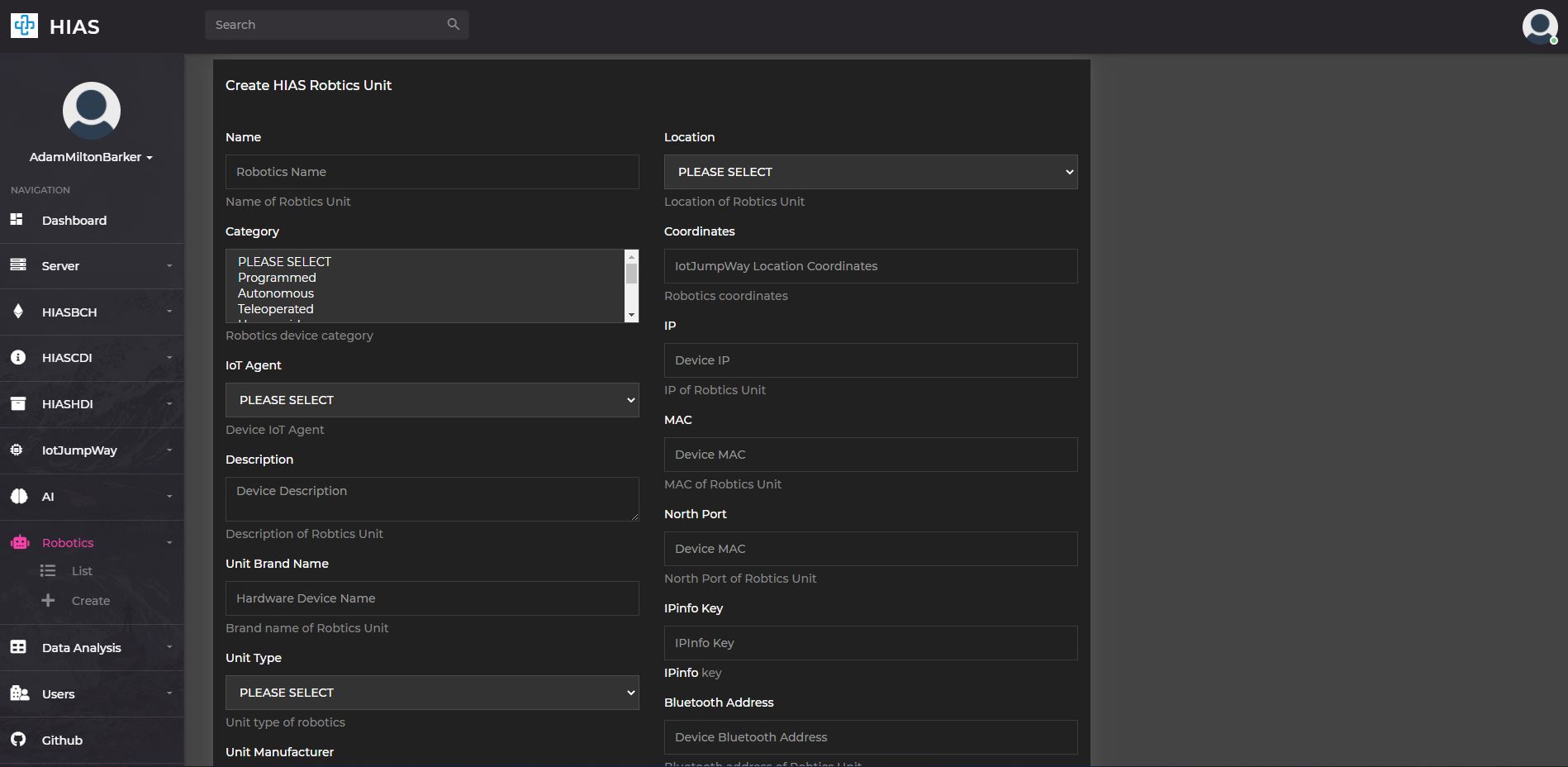Open the top-right user avatar menu

pyautogui.click(x=1540, y=26)
